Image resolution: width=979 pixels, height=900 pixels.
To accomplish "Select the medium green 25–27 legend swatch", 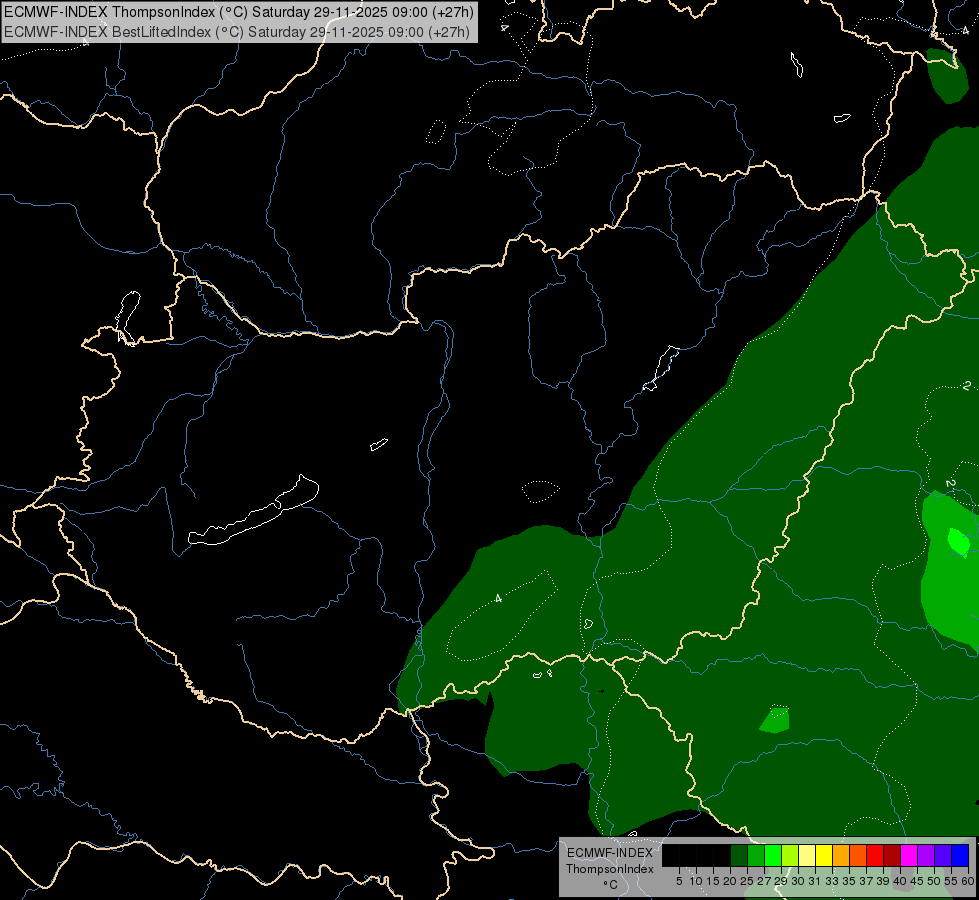I will 756,855.
